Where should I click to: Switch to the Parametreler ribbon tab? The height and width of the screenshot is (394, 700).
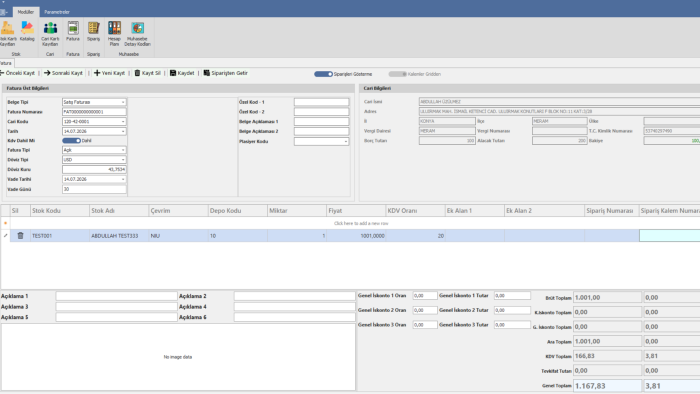[x=57, y=12]
